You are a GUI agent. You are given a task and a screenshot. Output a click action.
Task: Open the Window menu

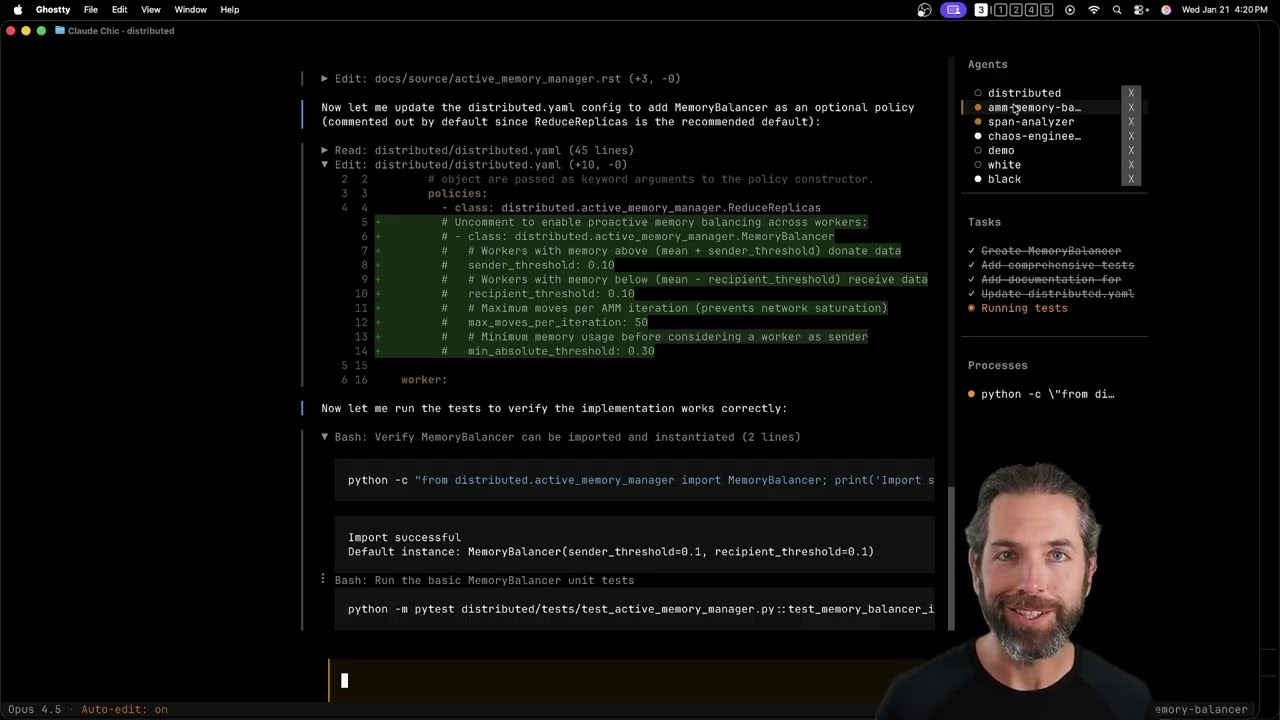tap(190, 10)
